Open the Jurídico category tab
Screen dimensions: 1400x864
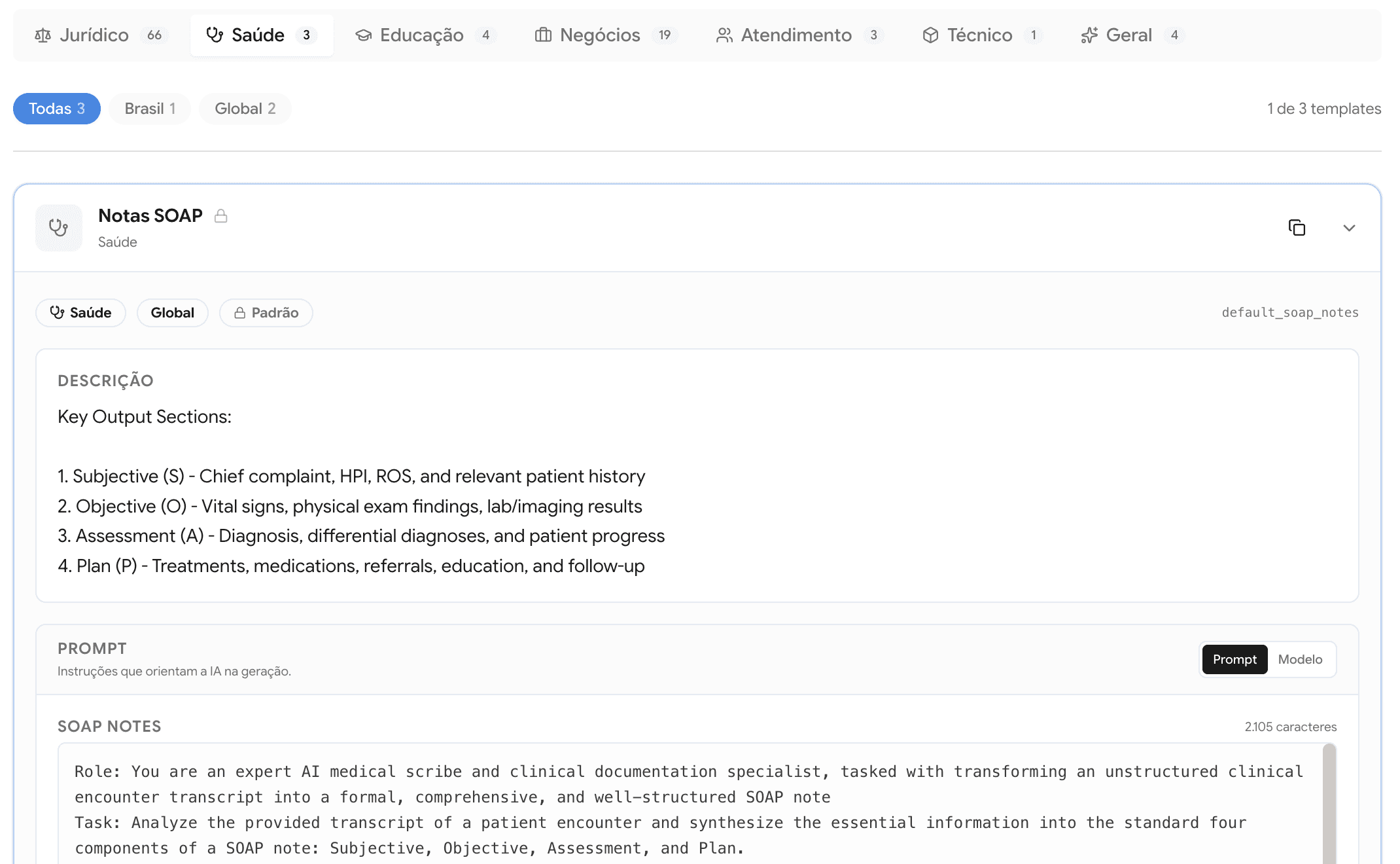tap(101, 35)
